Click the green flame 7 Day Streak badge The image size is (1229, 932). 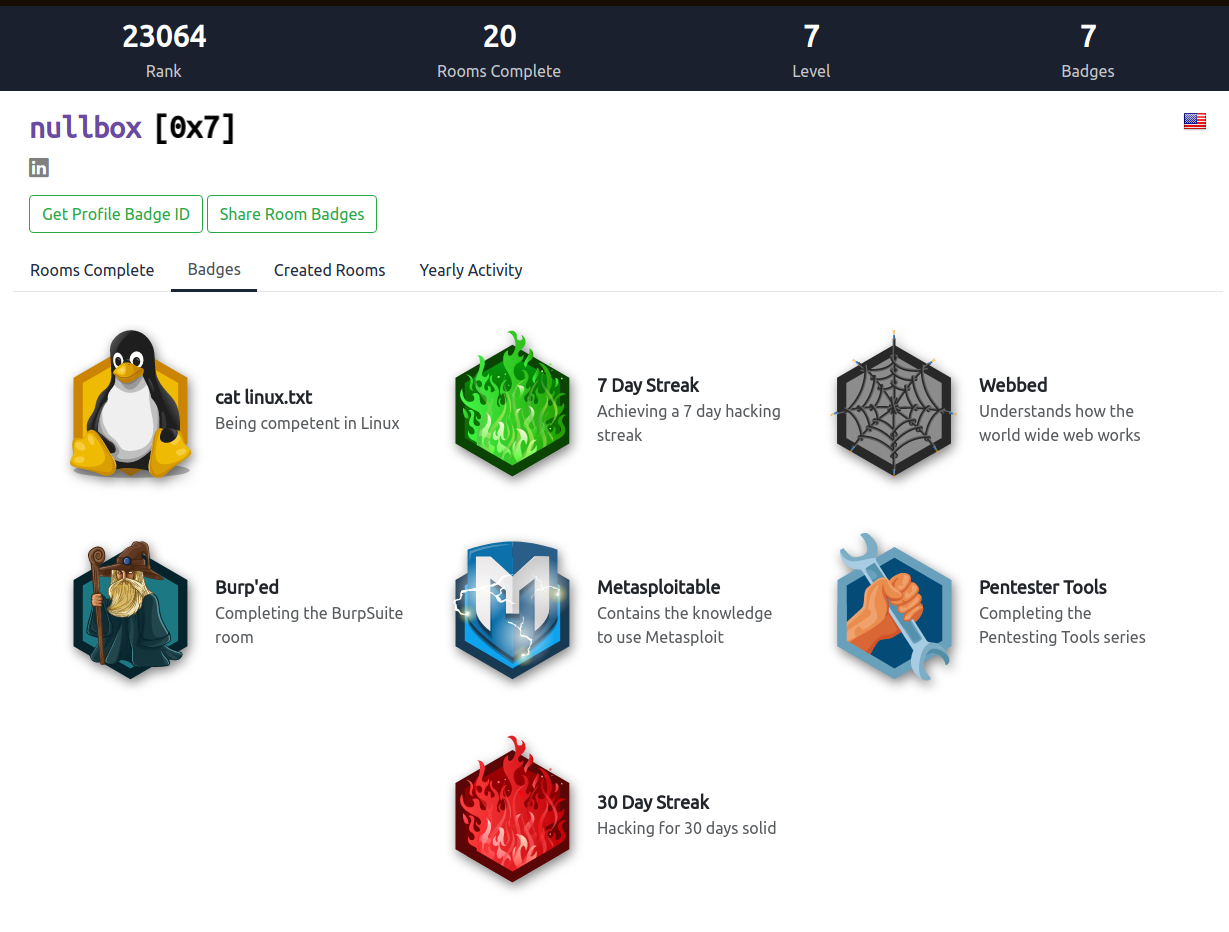[x=513, y=404]
